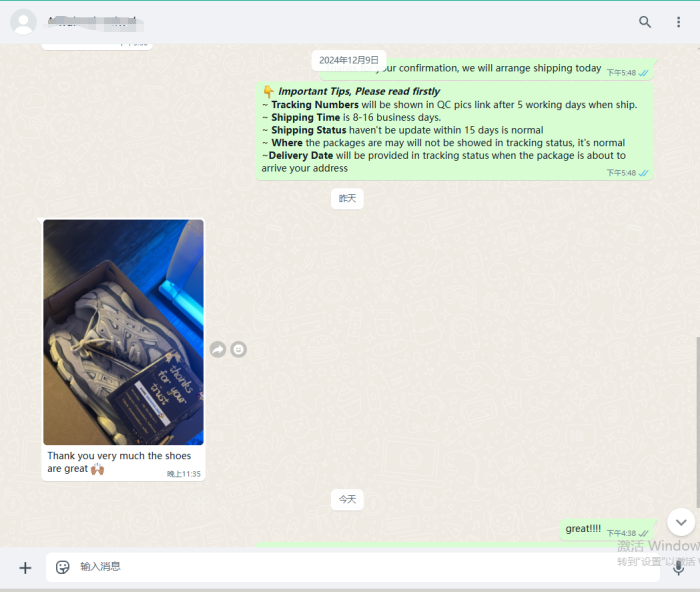Image resolution: width=700 pixels, height=592 pixels.
Task: Open the three-dot chat menu
Action: 679,22
